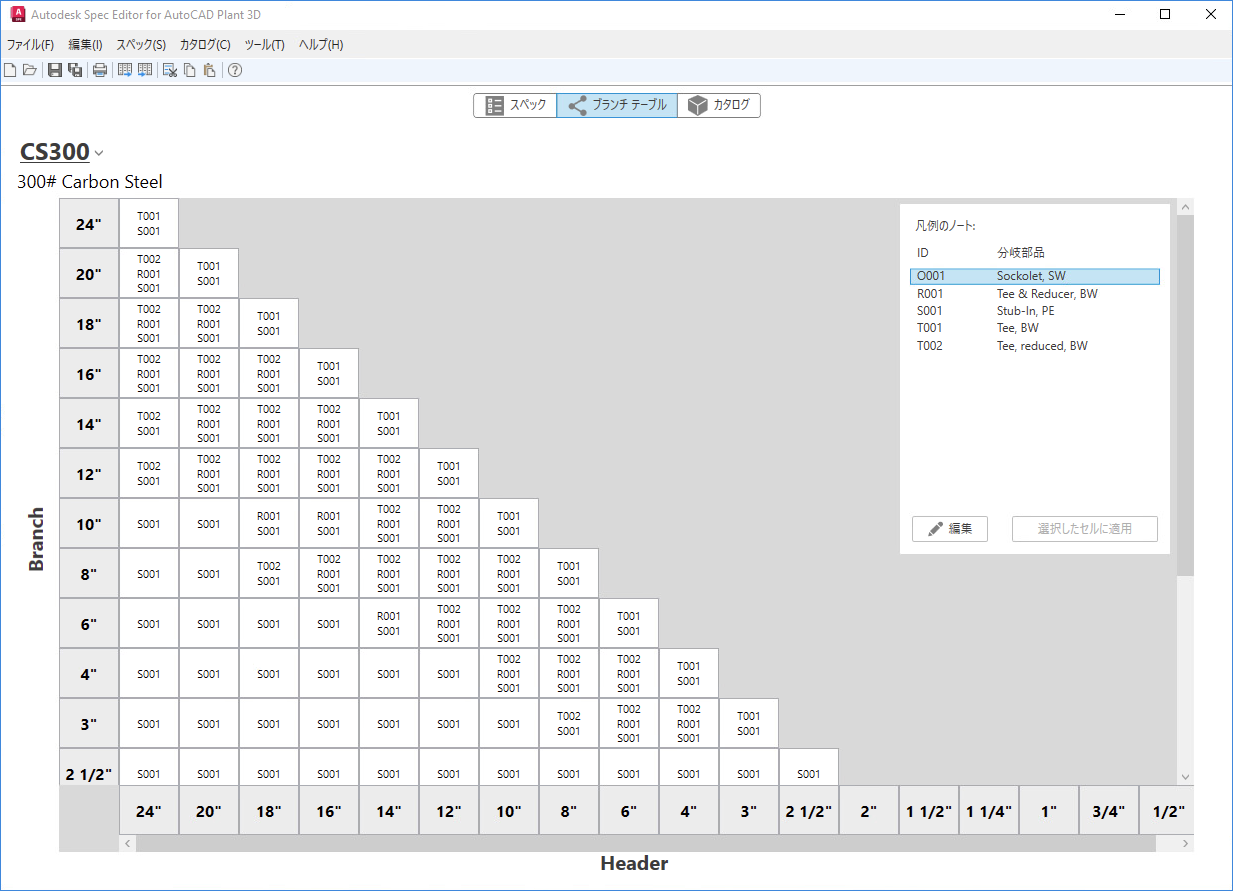This screenshot has height=891, width=1233.
Task: Switch to the スペック tab
Action: pyautogui.click(x=515, y=105)
